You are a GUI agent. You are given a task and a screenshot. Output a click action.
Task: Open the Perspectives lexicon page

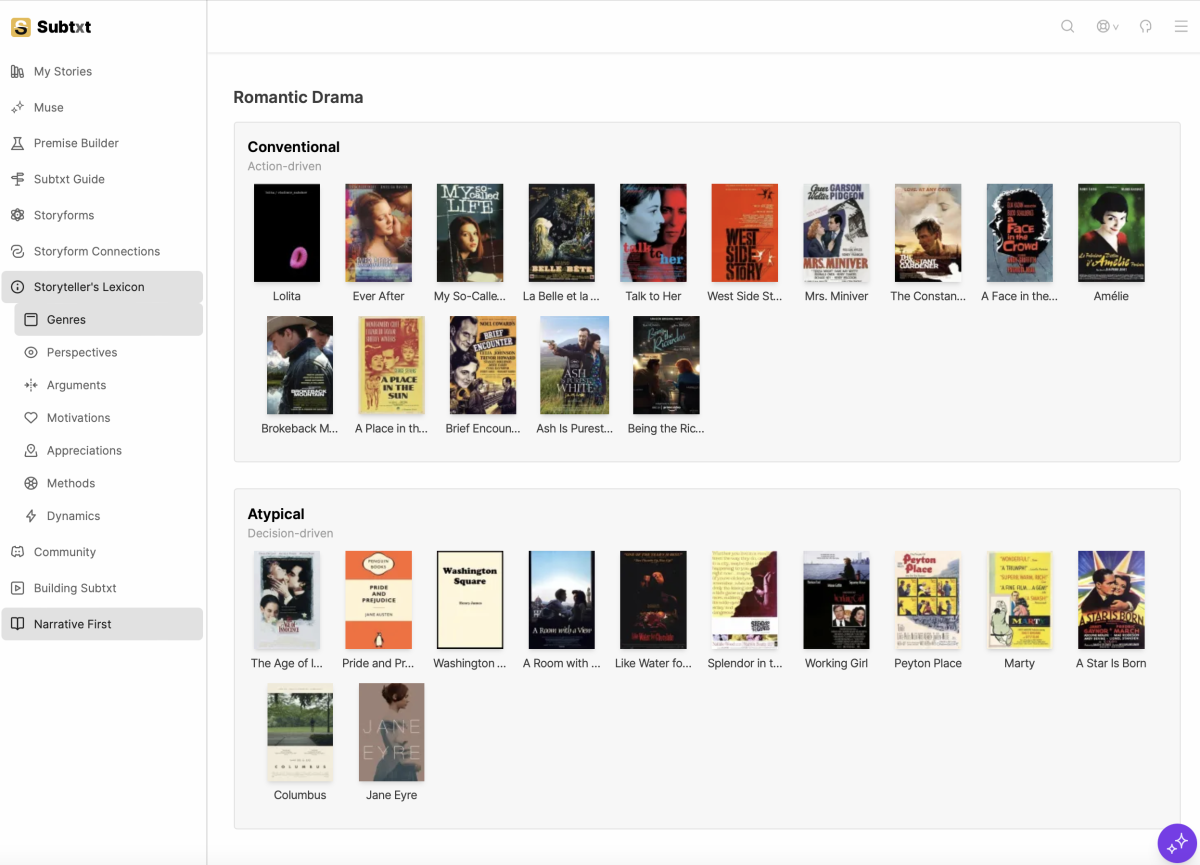[x=109, y=352]
